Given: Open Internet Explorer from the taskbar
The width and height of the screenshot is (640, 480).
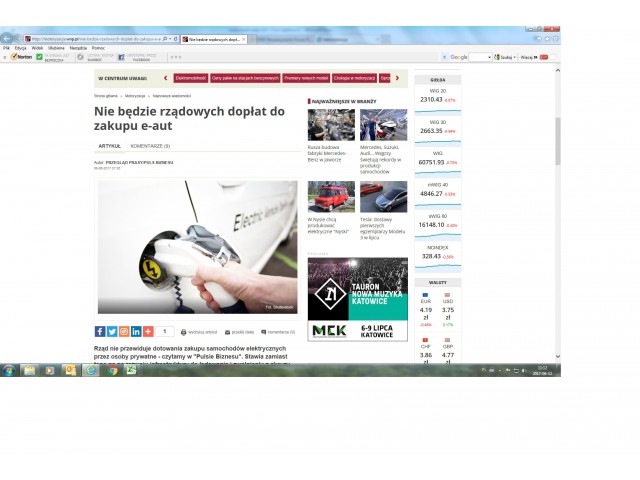Looking at the screenshot, I should 91,370.
